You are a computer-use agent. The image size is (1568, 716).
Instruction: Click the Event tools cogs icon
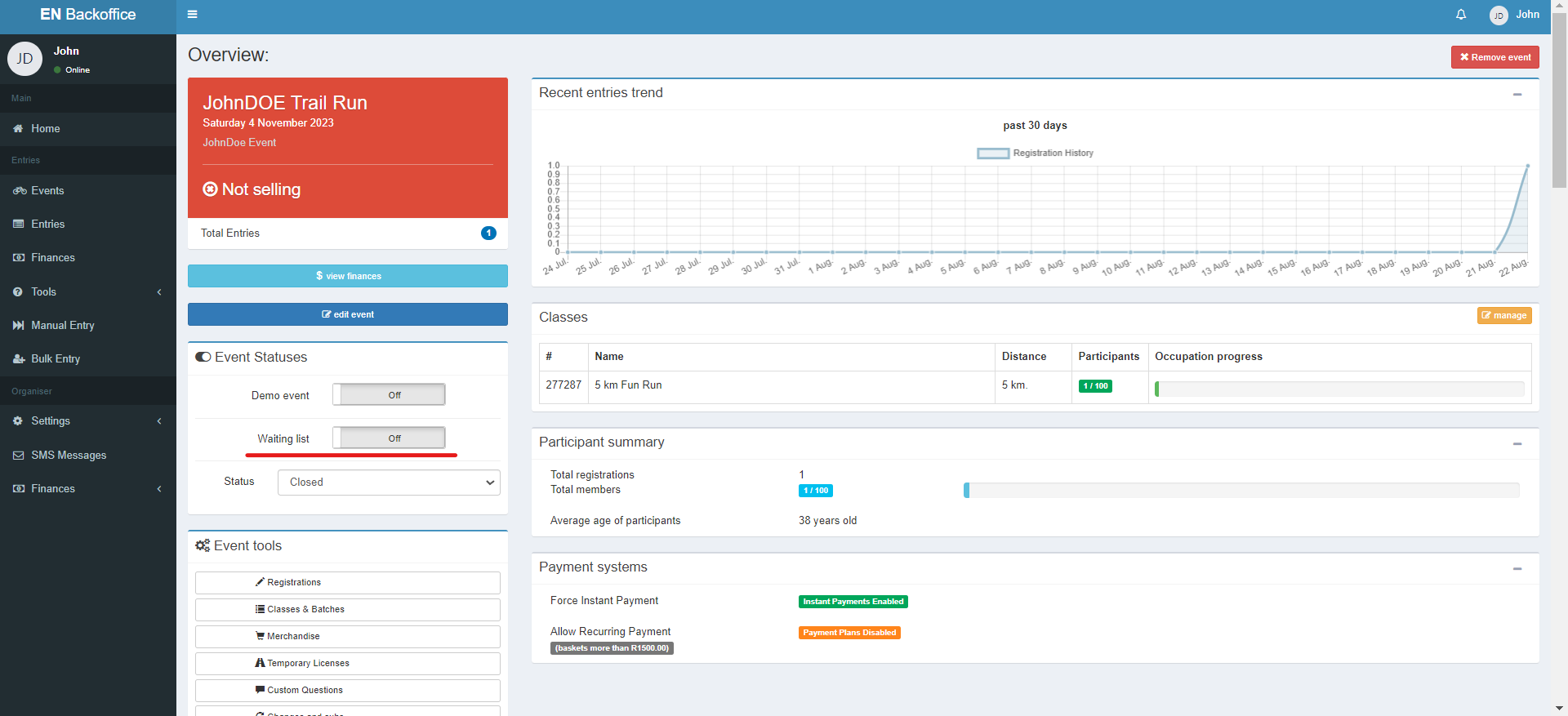(203, 545)
